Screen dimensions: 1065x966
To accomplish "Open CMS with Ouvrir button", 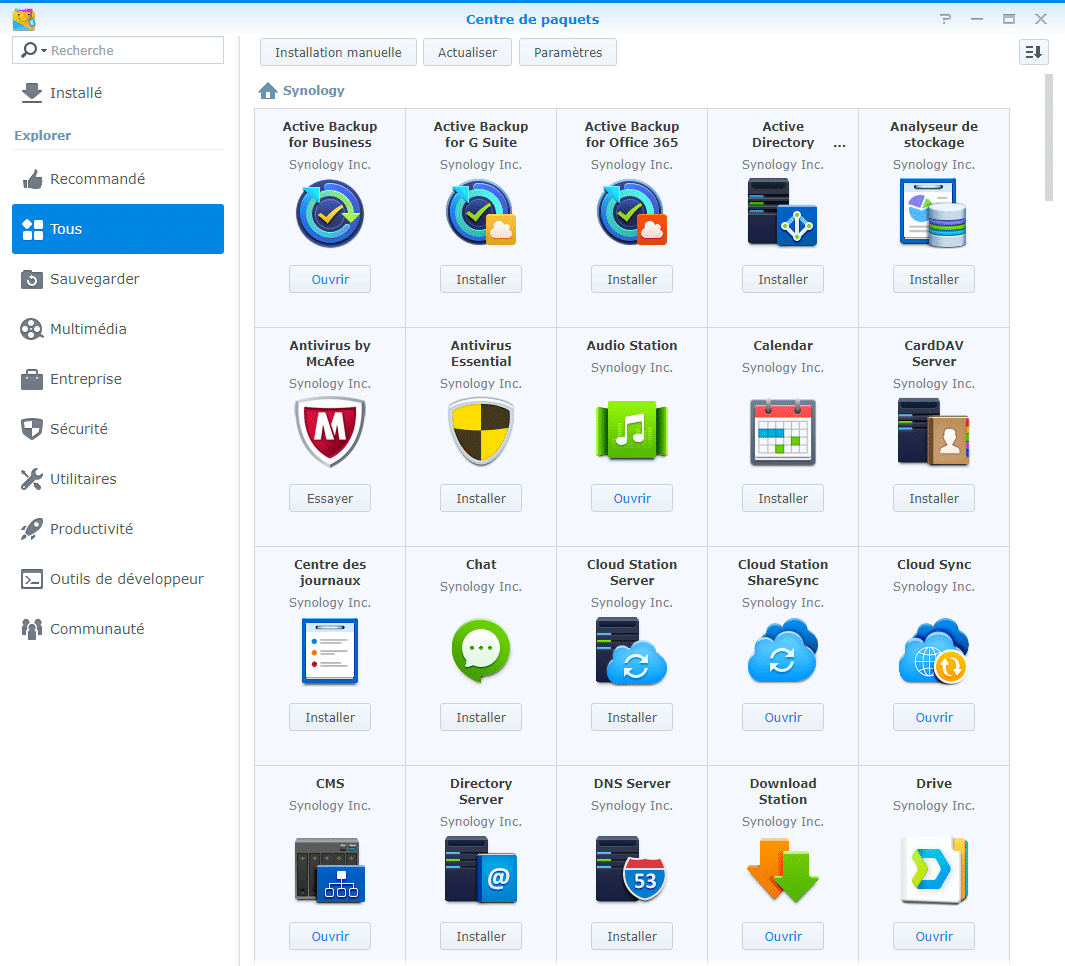I will click(330, 936).
